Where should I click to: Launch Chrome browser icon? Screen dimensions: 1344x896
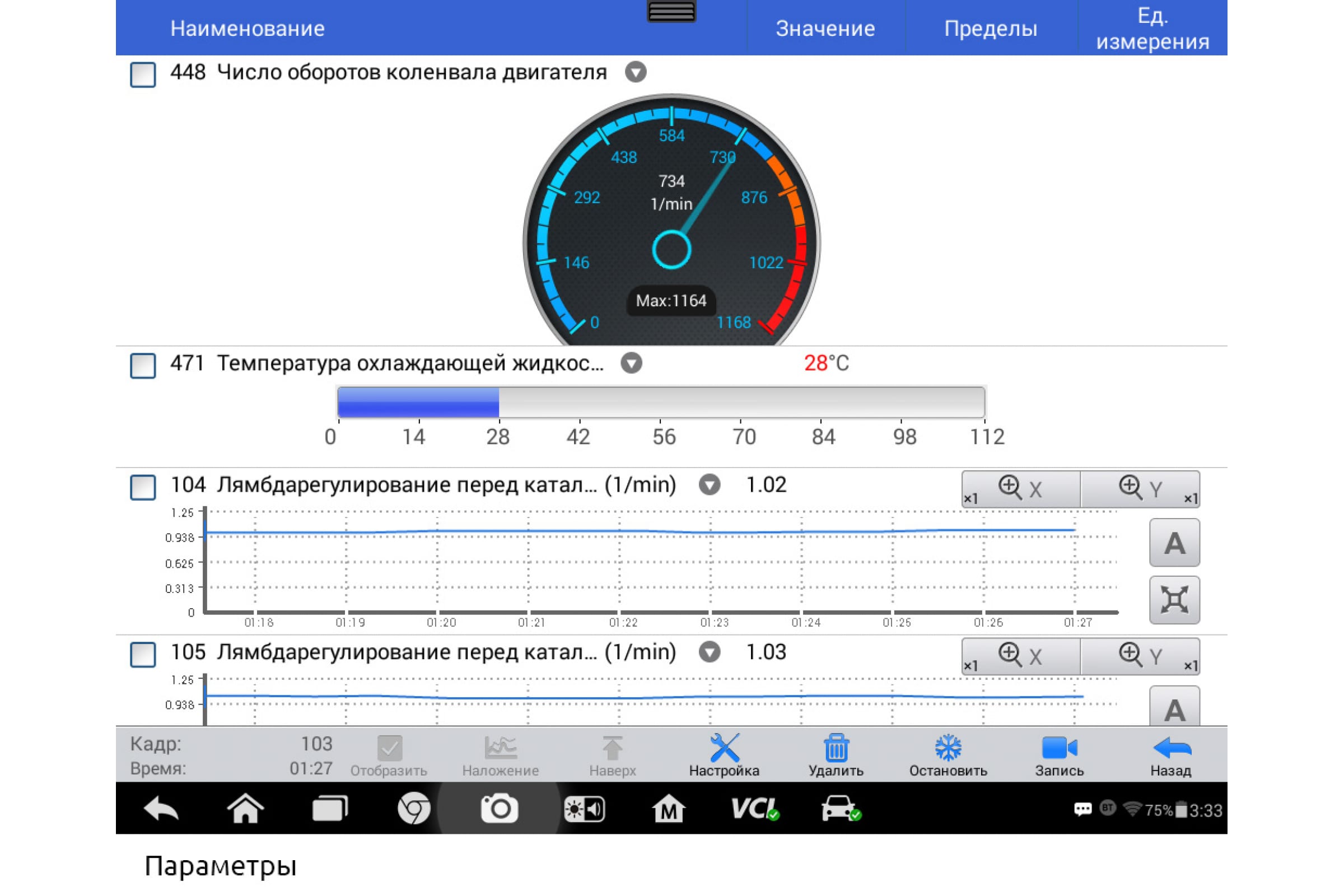(414, 809)
